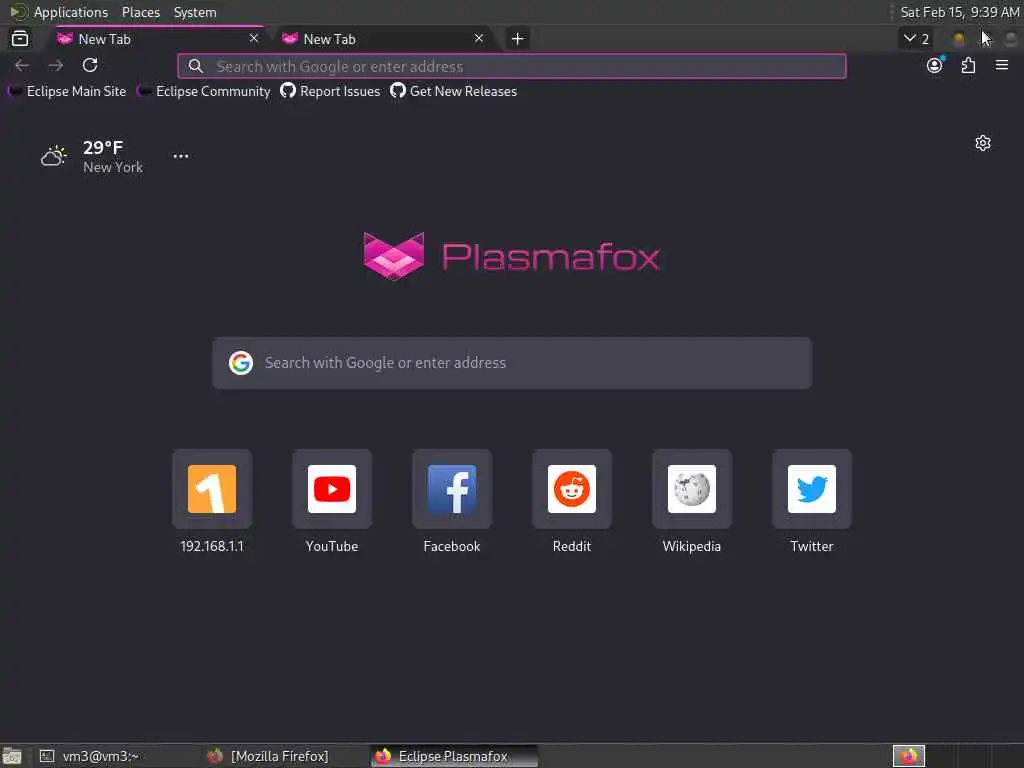
Task: Open the weather widget options ellipsis
Action: click(x=181, y=156)
